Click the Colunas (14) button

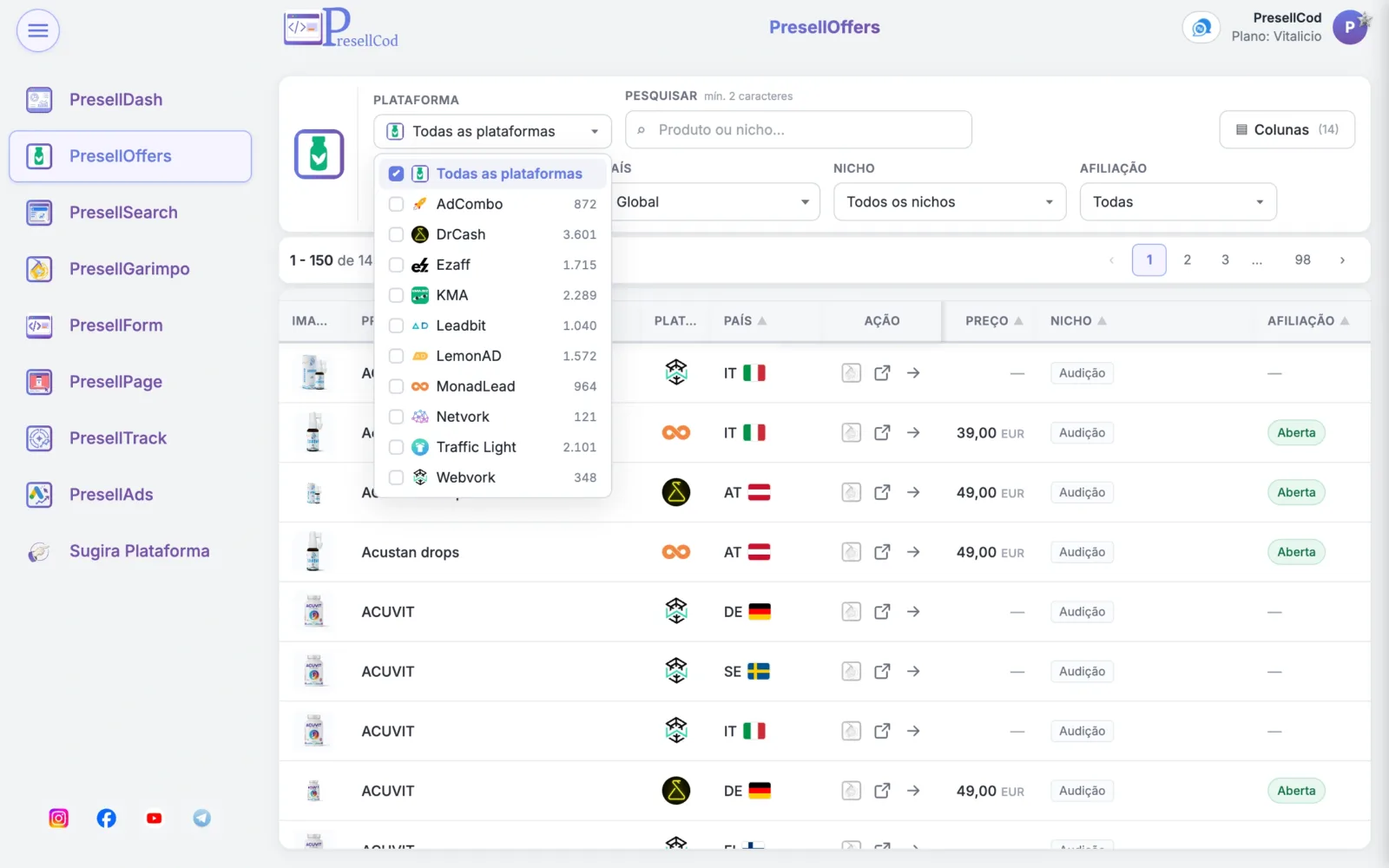point(1287,129)
